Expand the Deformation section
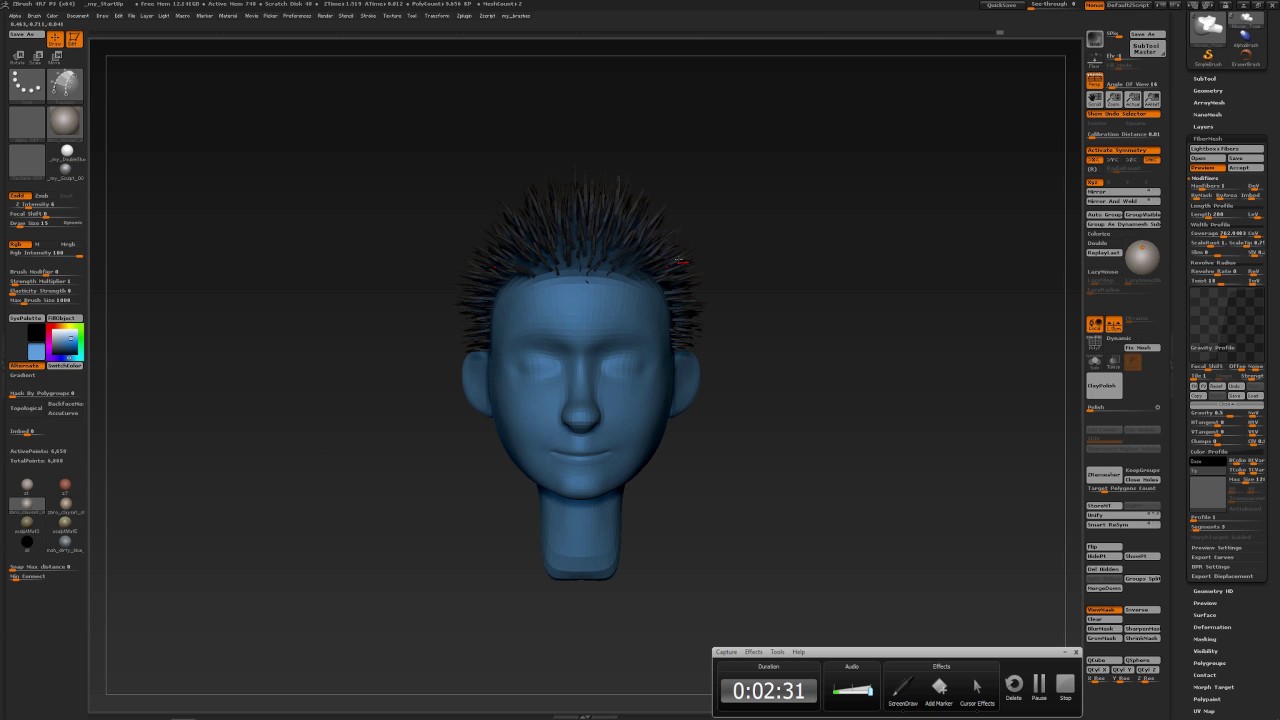 pyautogui.click(x=1212, y=627)
